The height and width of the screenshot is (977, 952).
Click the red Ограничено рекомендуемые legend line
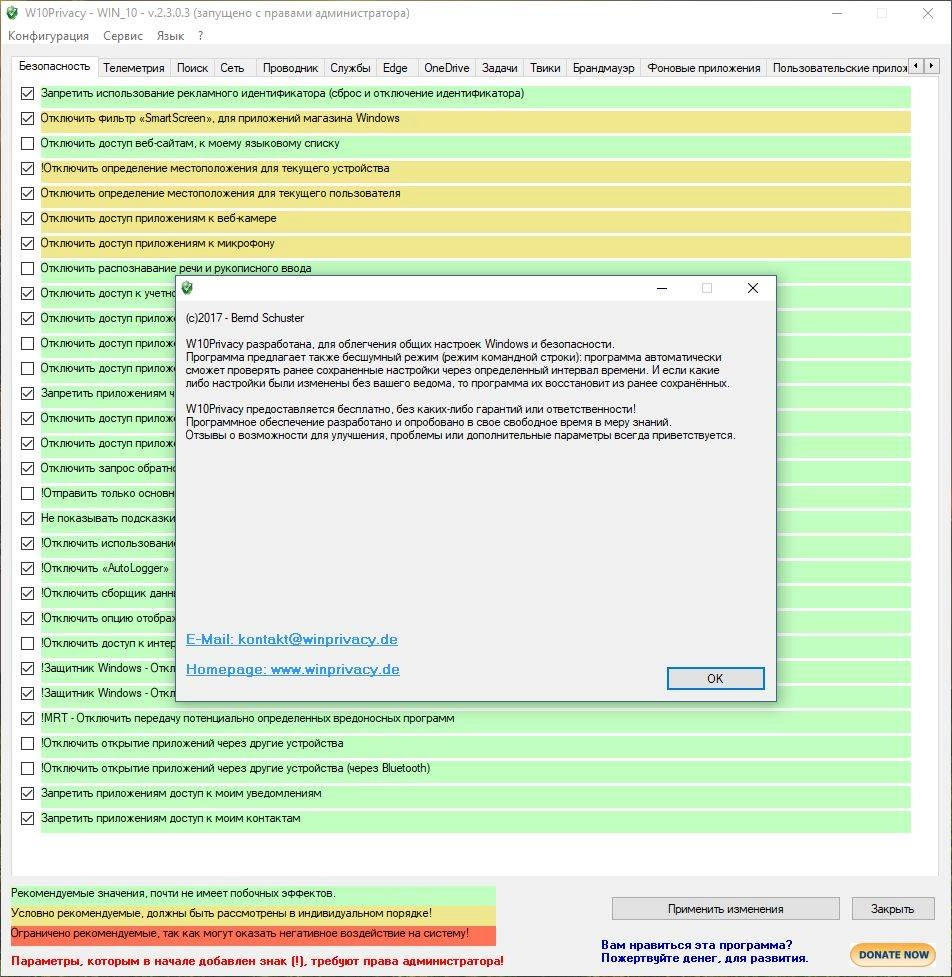point(253,934)
